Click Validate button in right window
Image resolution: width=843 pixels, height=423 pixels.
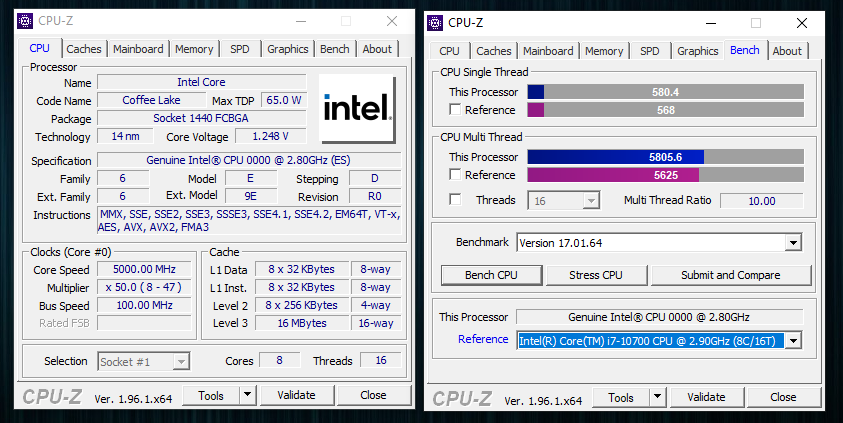[706, 398]
